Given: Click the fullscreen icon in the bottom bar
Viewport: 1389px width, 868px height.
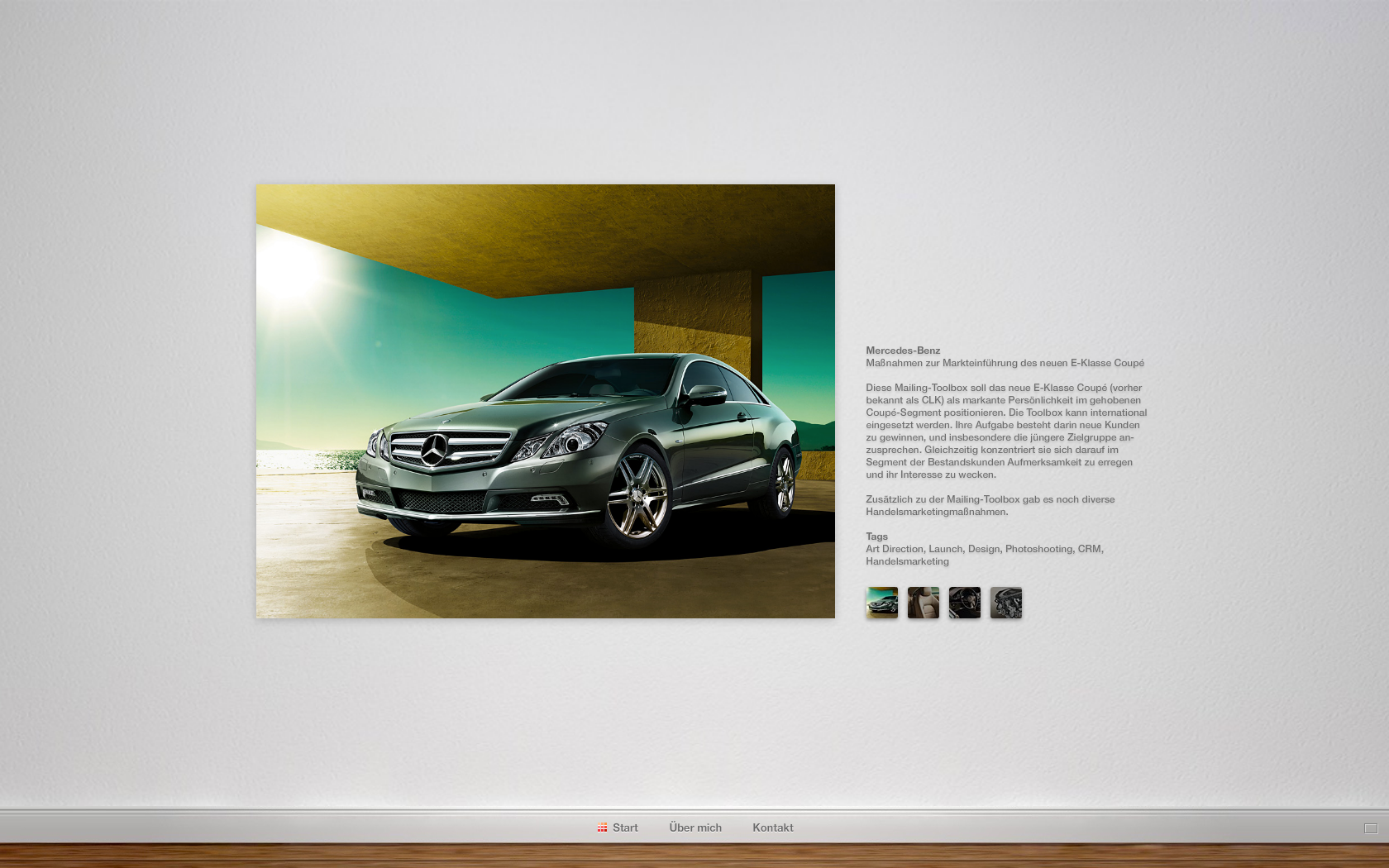Looking at the screenshot, I should click(1371, 828).
